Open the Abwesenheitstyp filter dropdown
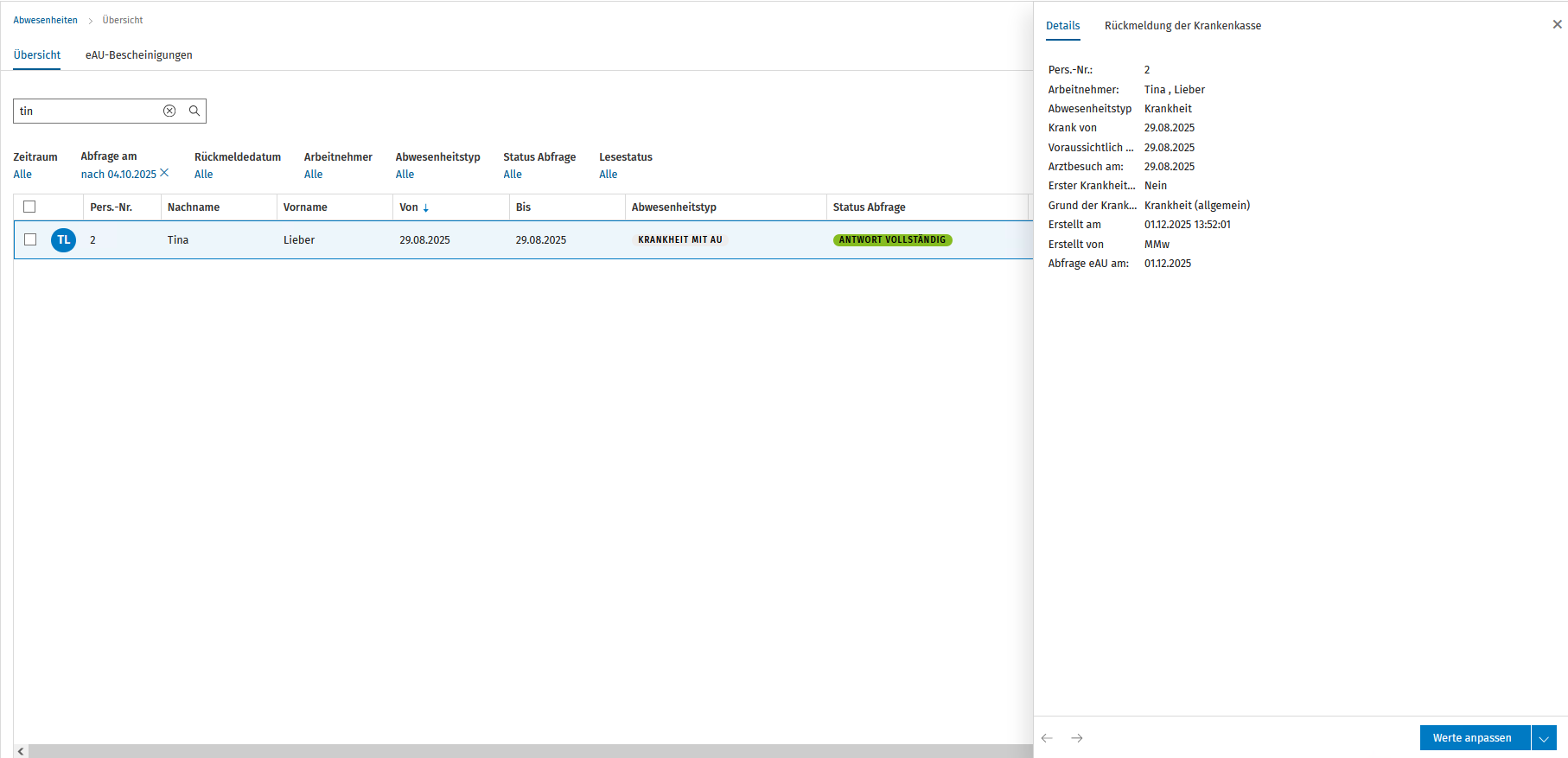The width and height of the screenshot is (1568, 758). pos(405,174)
